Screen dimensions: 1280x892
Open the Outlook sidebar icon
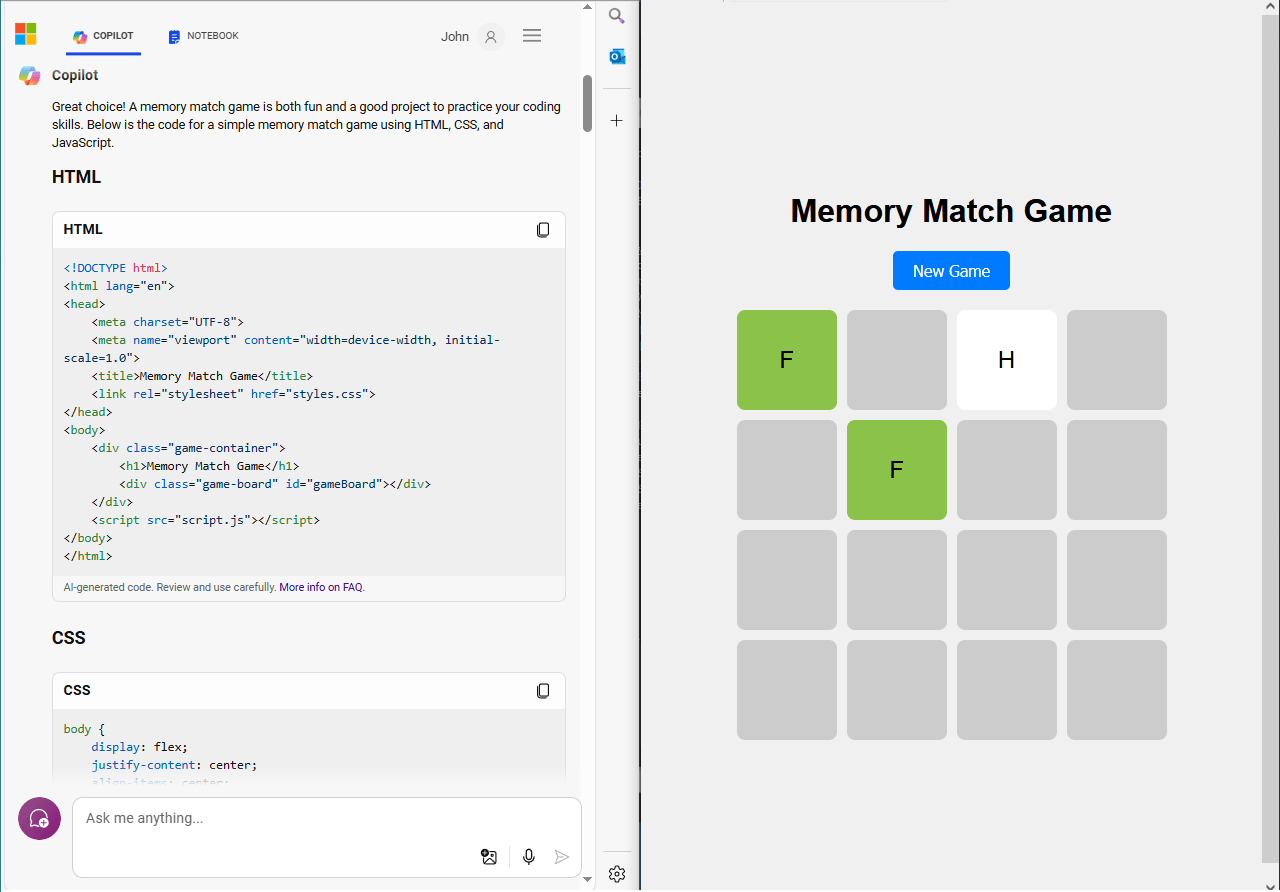point(617,57)
